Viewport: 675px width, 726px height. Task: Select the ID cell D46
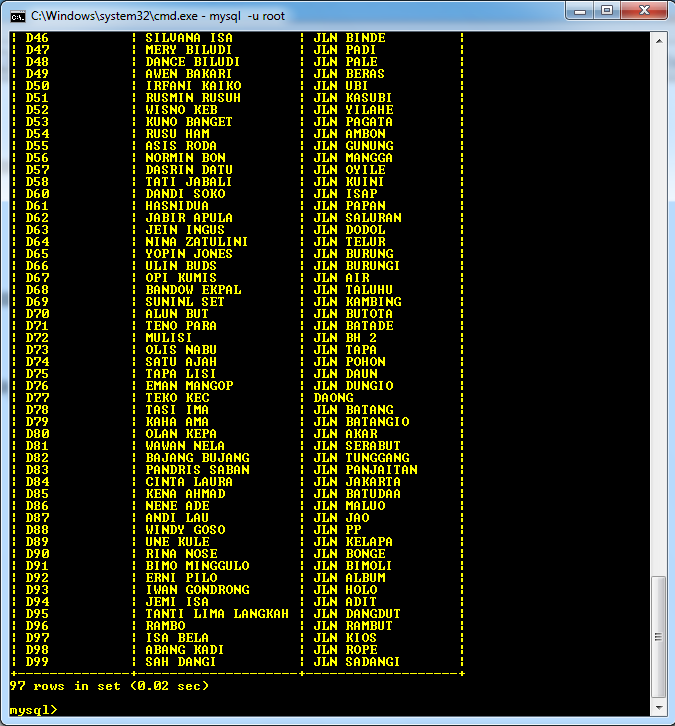coord(37,38)
